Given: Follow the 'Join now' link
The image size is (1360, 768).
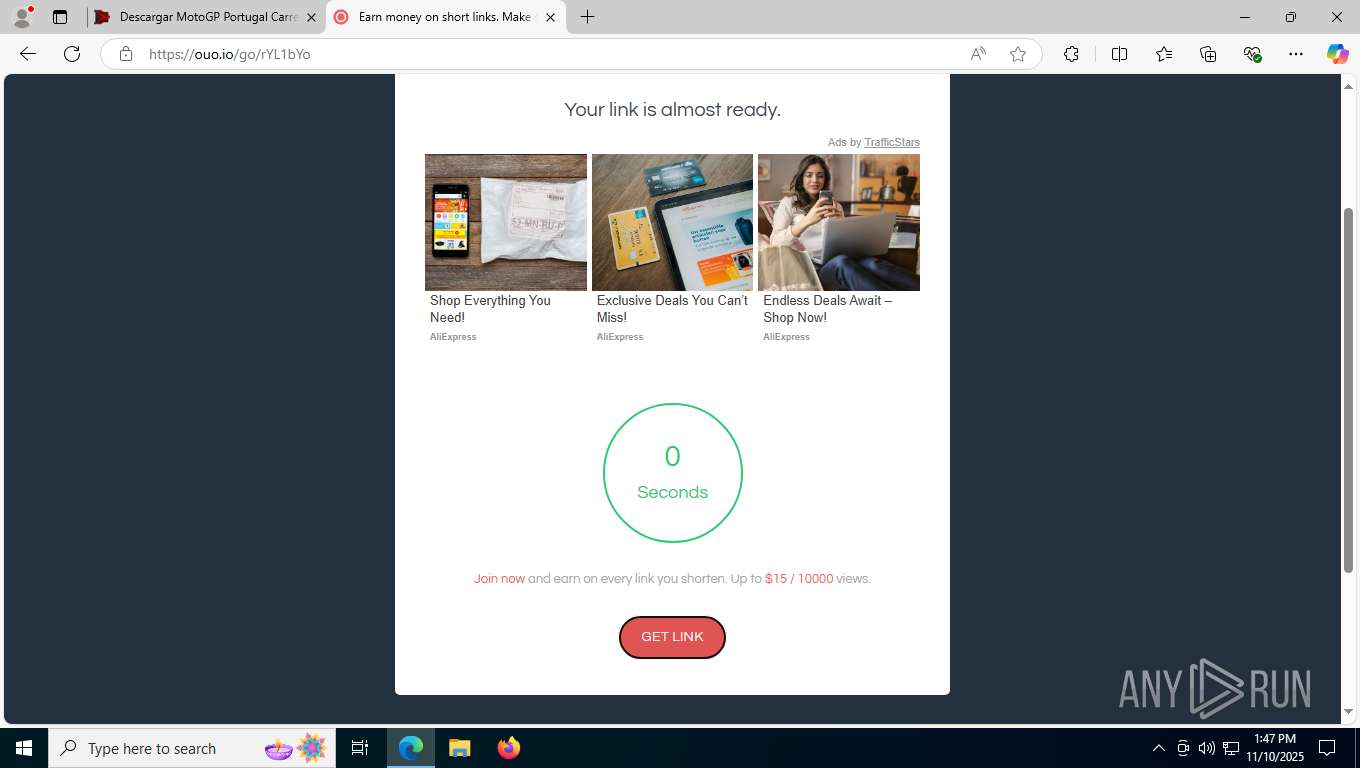Looking at the screenshot, I should (499, 579).
